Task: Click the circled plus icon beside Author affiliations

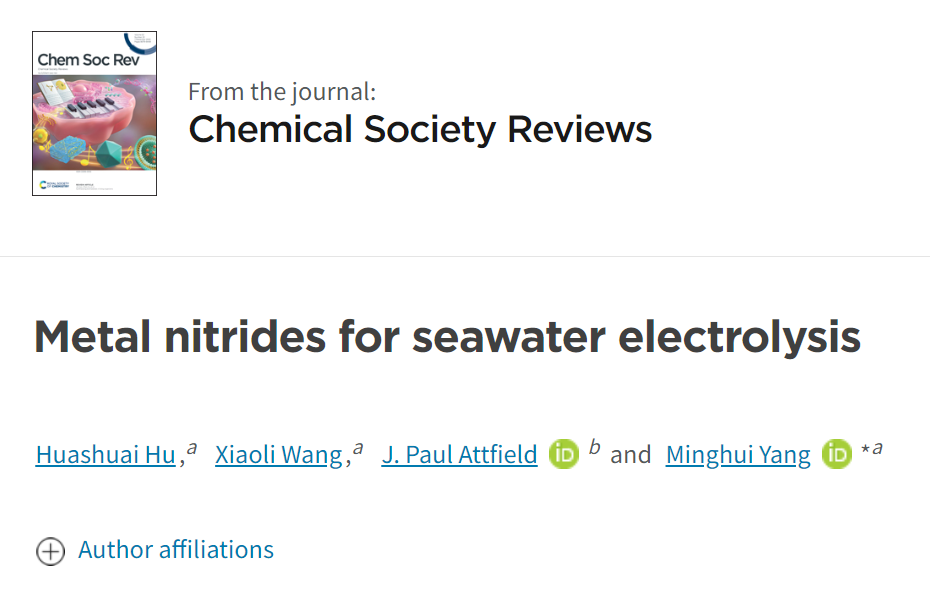Action: 50,551
